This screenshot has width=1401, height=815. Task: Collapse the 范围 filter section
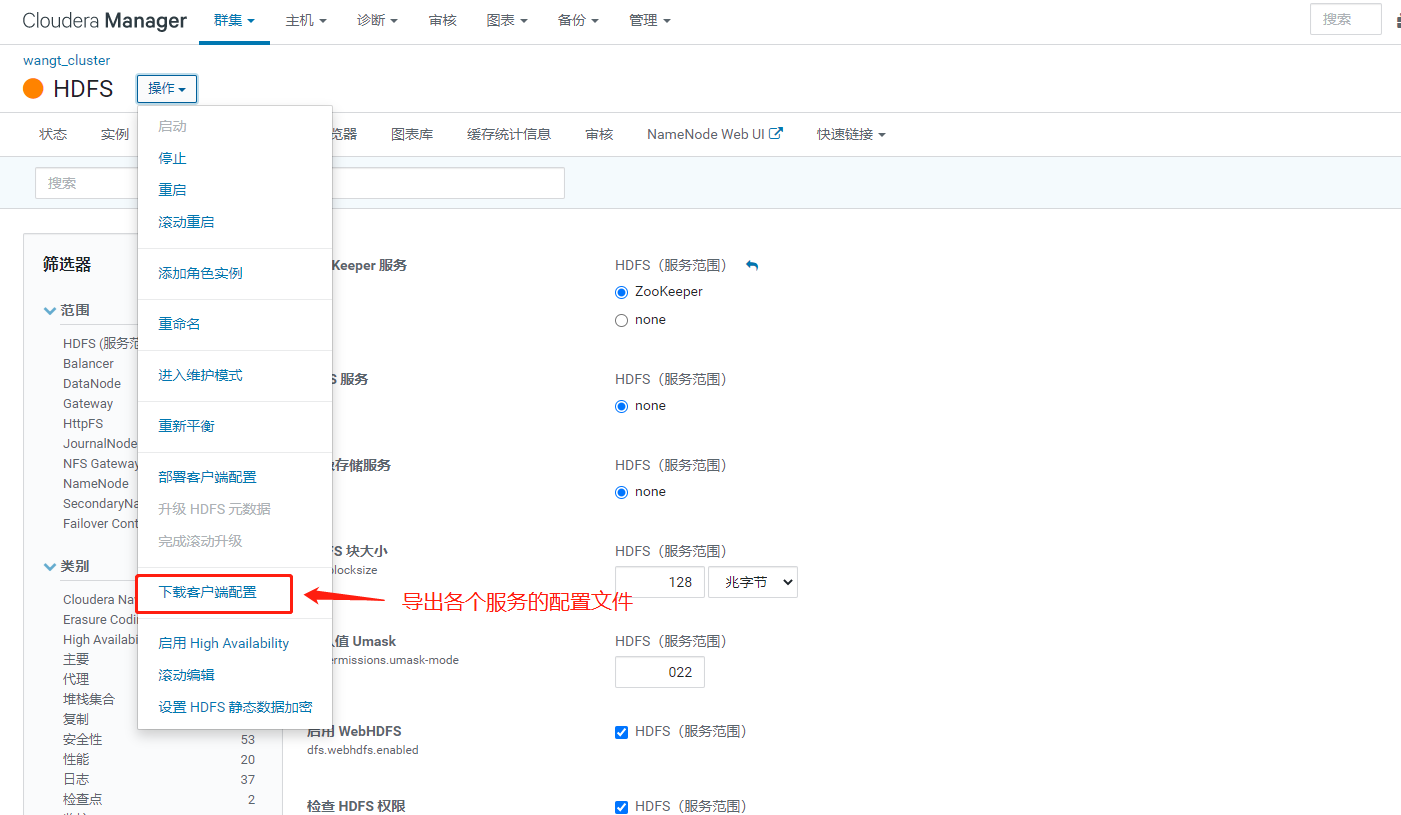[66, 311]
